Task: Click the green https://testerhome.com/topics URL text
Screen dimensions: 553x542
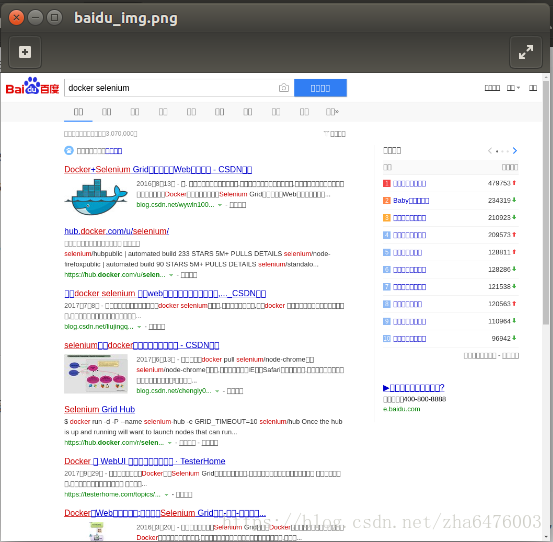Action: 112,495
